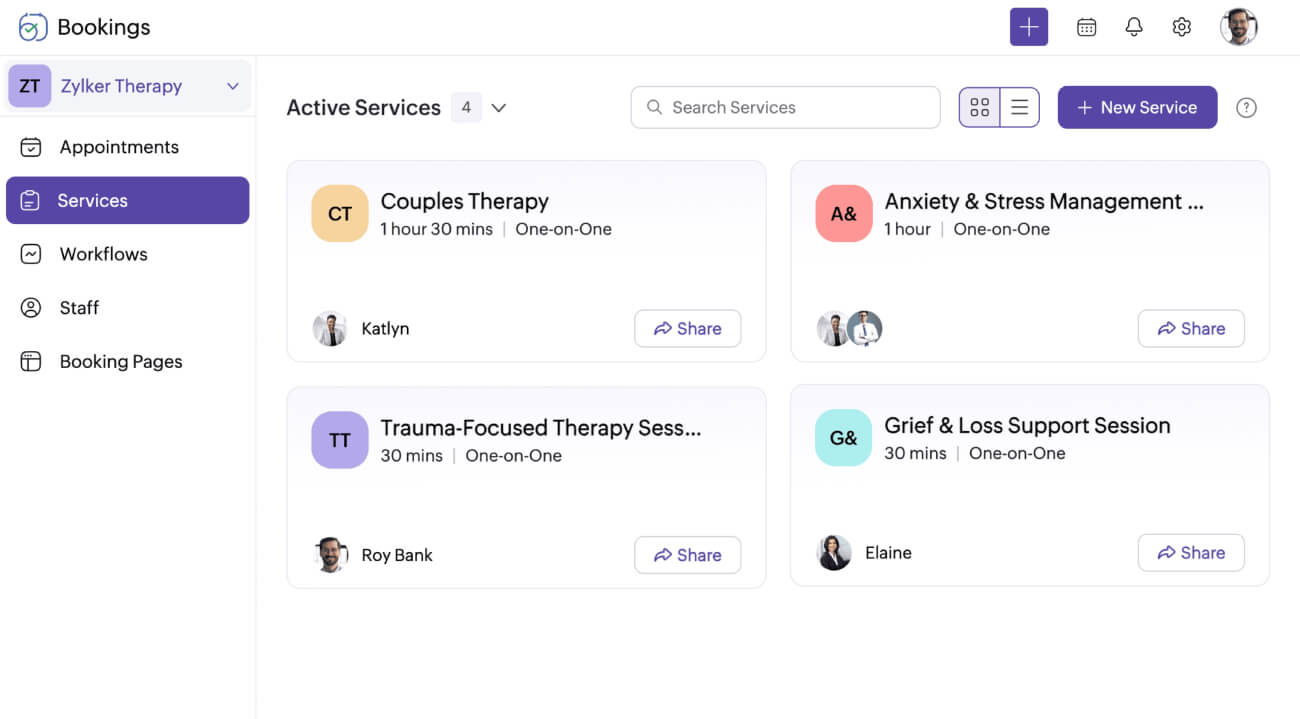Open the Active Services filter dropdown
This screenshot has width=1300, height=719.
pos(499,107)
